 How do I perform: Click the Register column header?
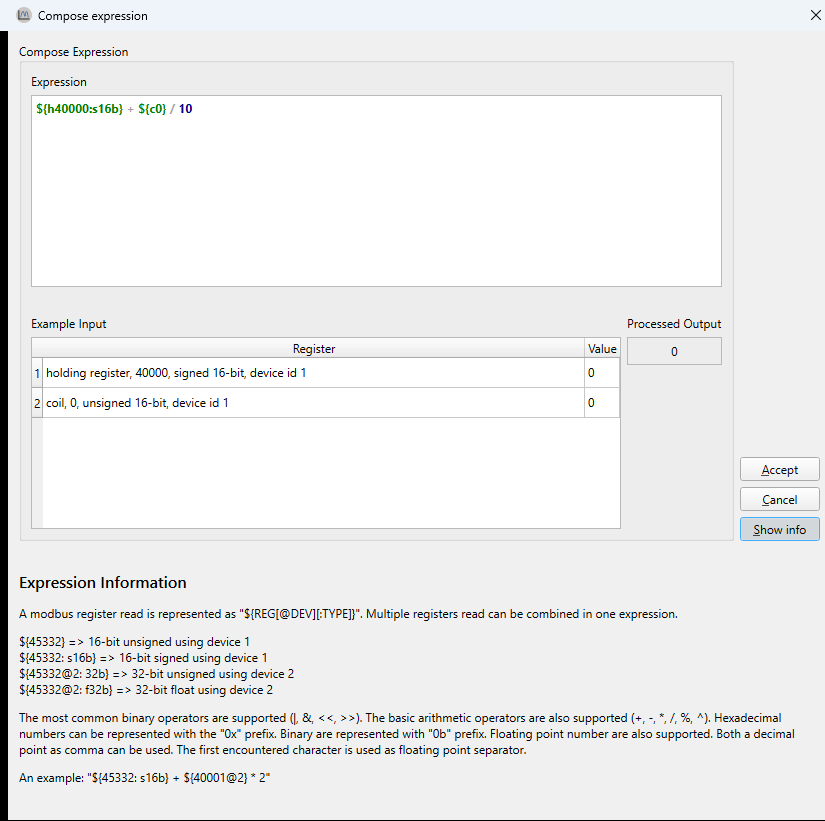pos(314,348)
